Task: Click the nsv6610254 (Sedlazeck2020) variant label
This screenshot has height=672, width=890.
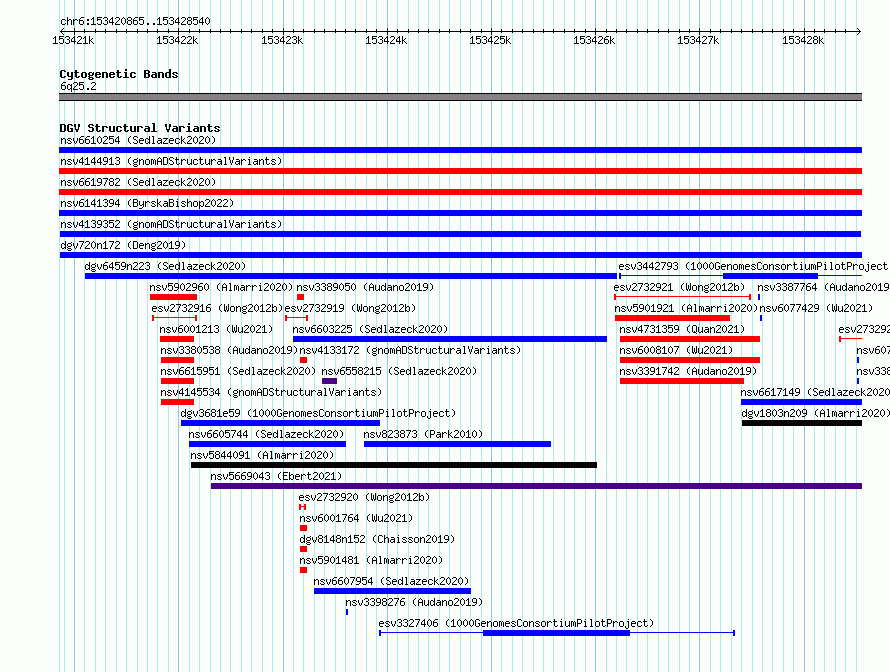Action: (x=138, y=140)
